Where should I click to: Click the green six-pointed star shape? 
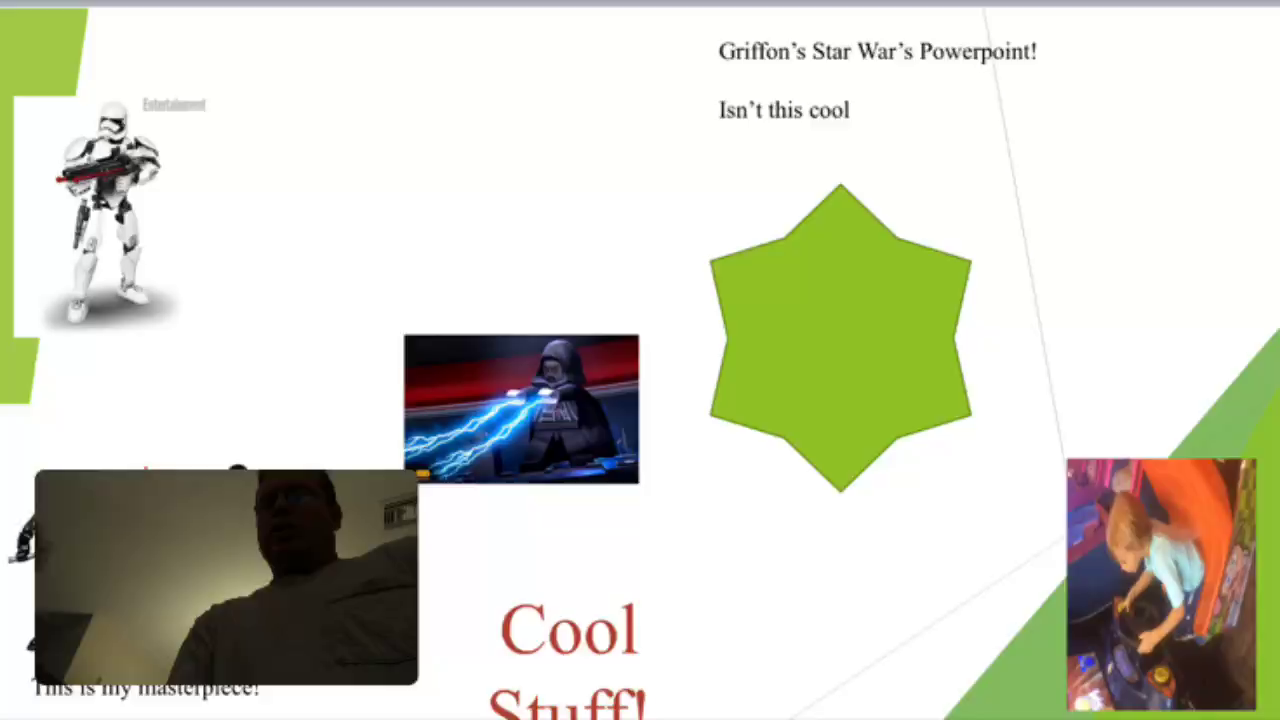840,338
